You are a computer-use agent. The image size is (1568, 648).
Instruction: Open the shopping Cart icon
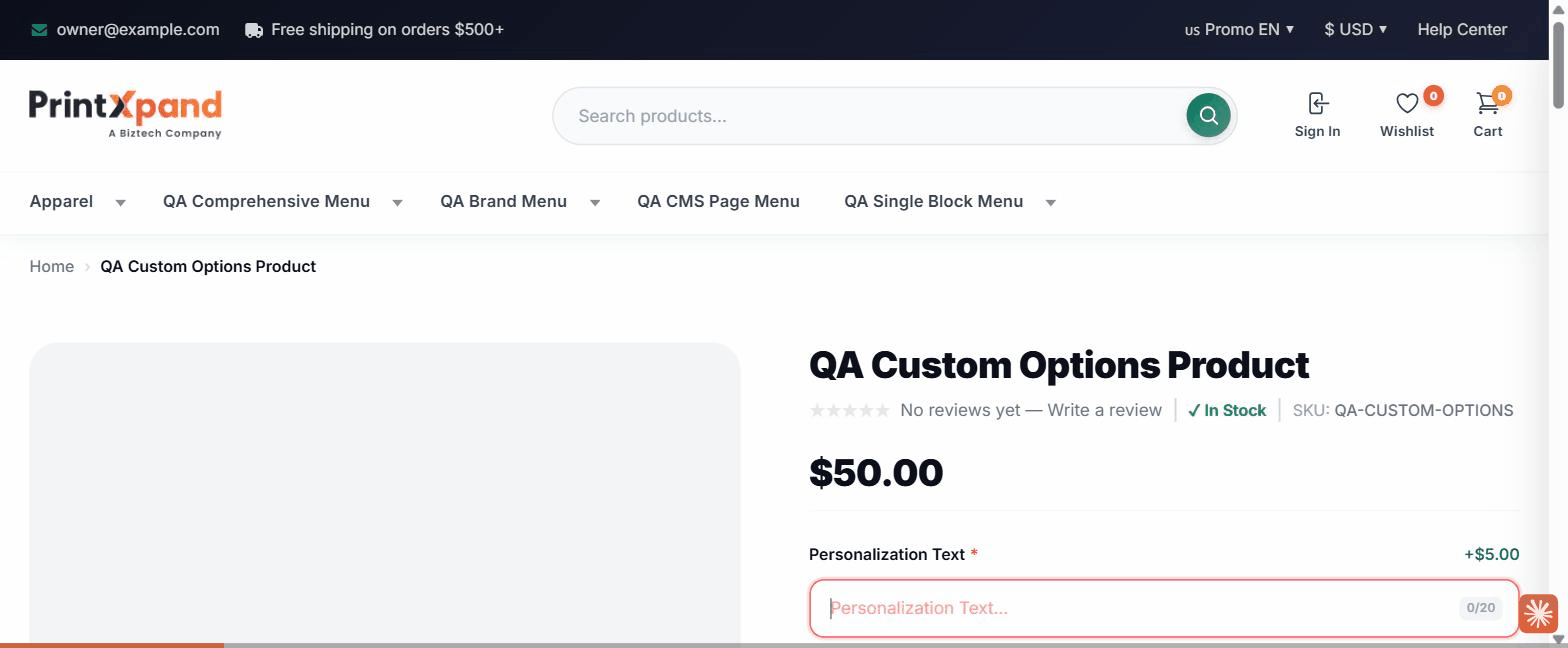pyautogui.click(x=1487, y=103)
